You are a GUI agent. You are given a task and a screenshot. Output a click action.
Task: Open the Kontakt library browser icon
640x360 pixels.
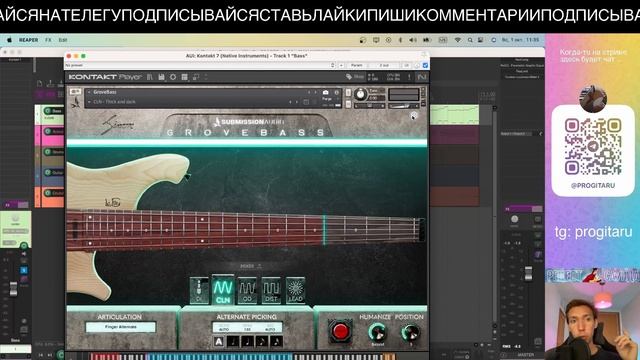click(149, 77)
